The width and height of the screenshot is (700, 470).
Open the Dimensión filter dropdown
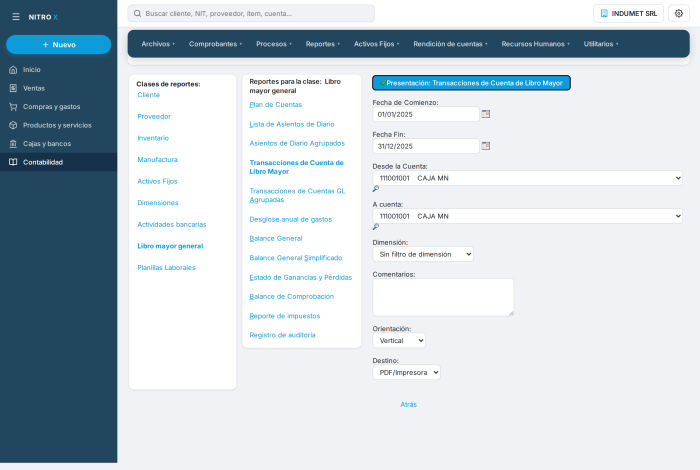pos(423,254)
